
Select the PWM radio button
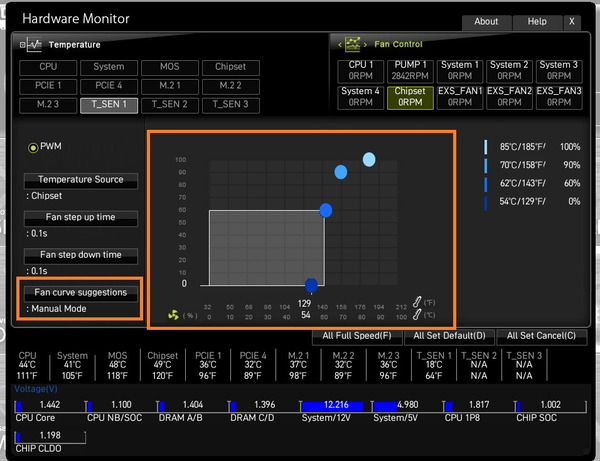pos(33,147)
